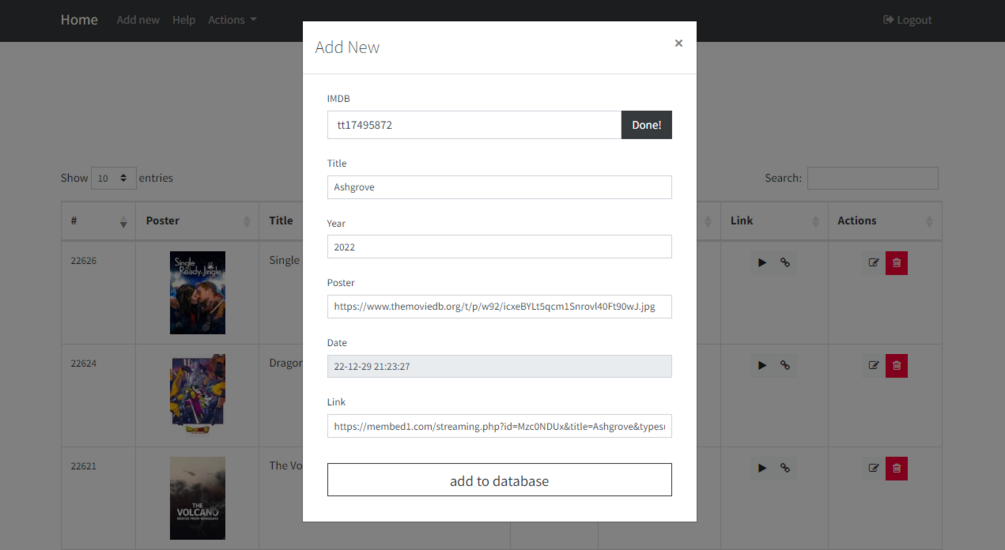Delete entry 22626 with the red trash icon

tap(896, 263)
